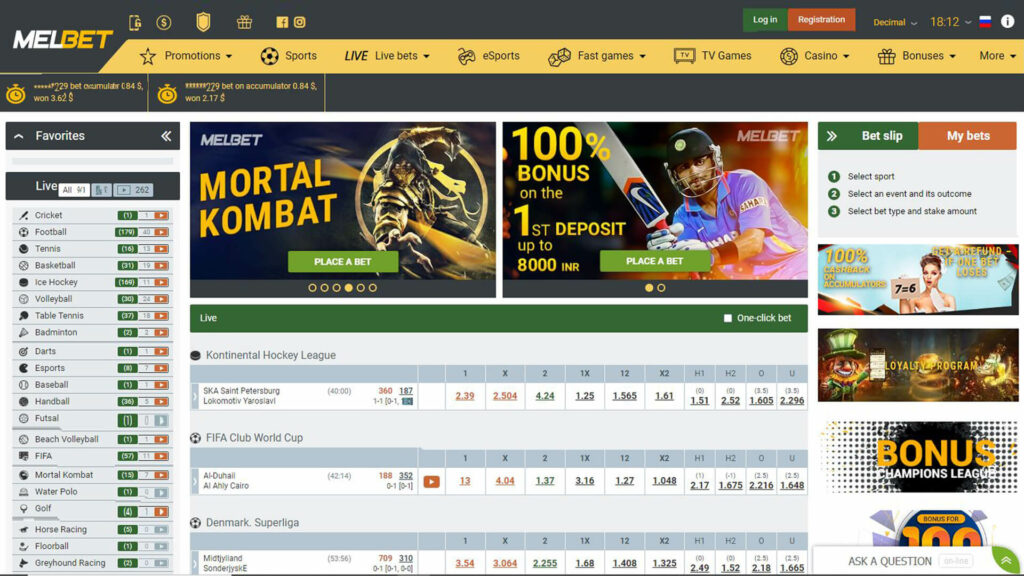Collapse the sidebar with double arrow

(166, 136)
